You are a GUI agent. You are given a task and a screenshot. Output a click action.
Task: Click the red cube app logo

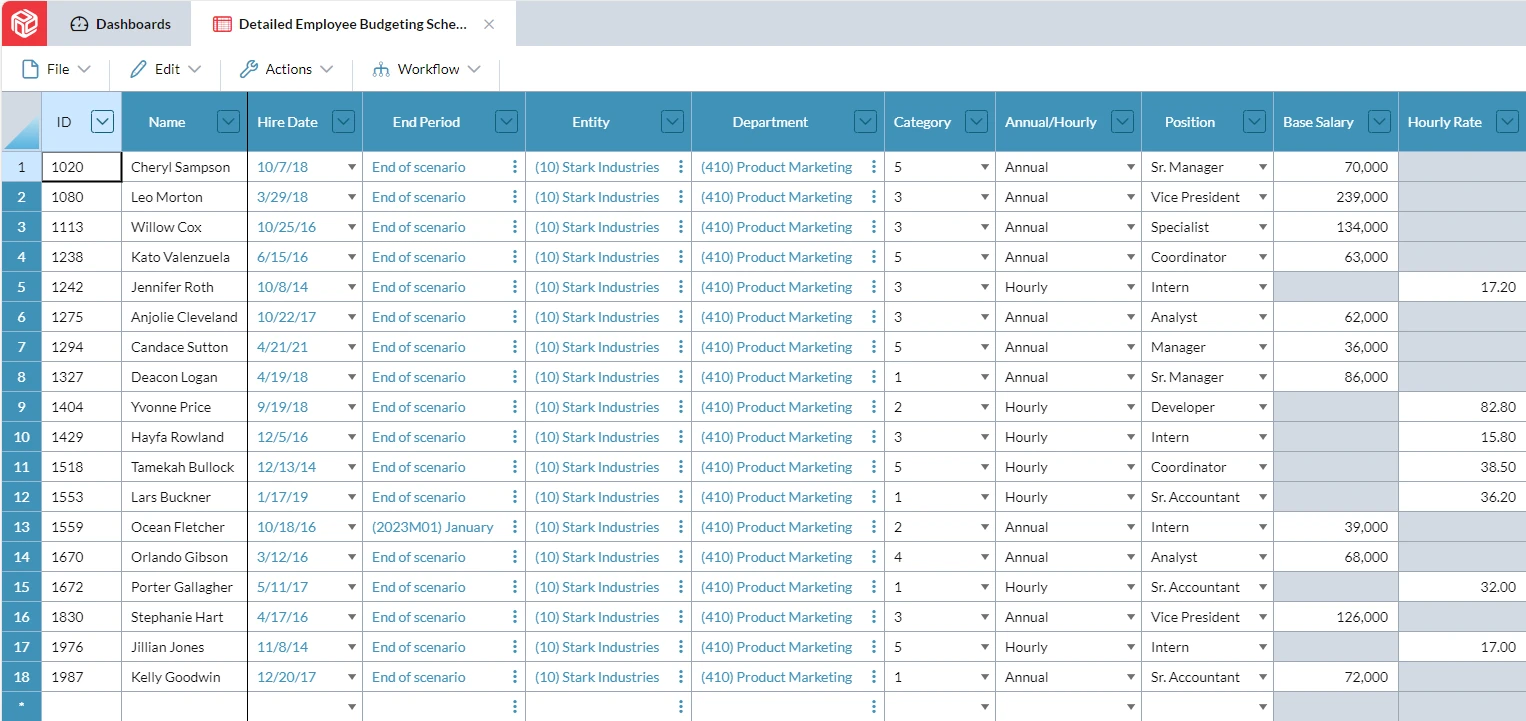tap(24, 23)
